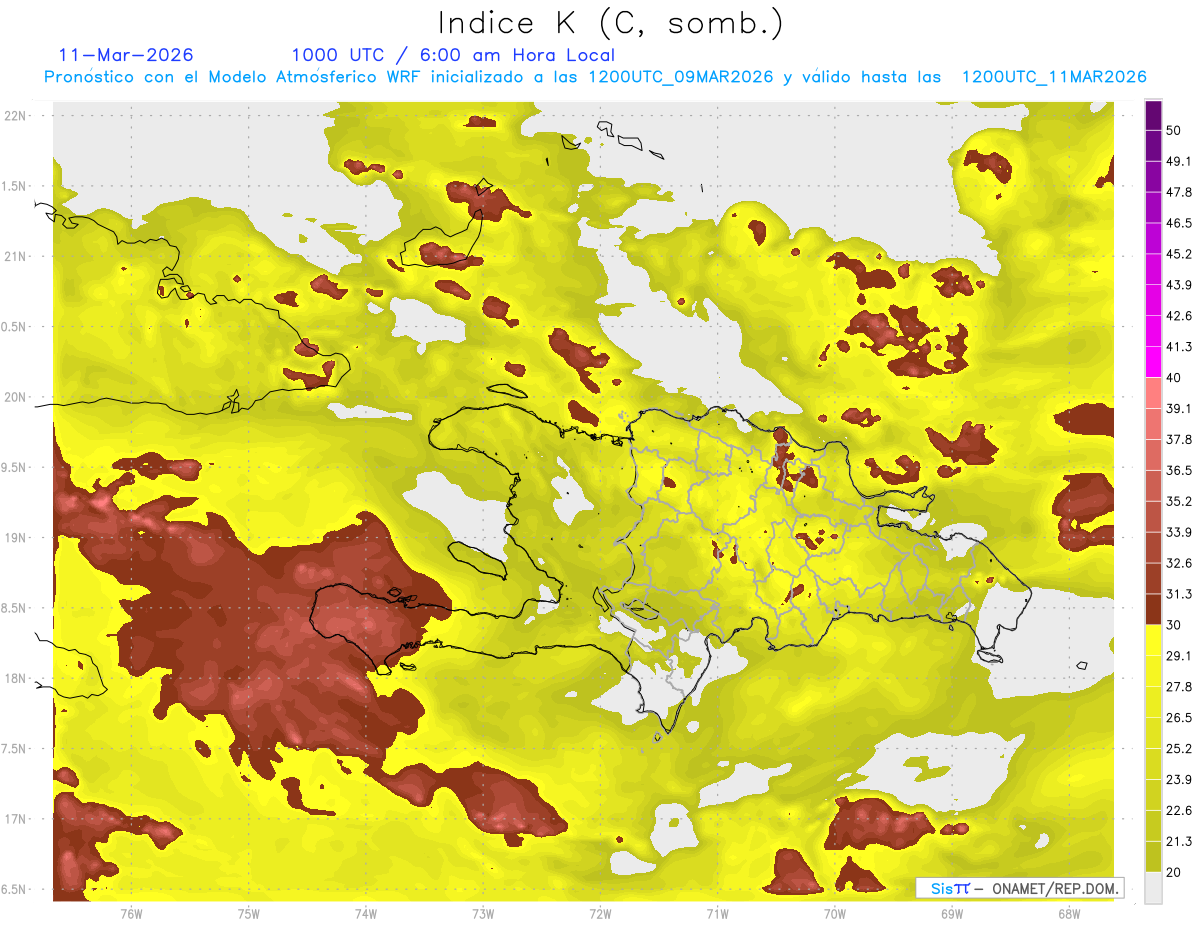The image size is (1200, 927).
Task: Click the latitude label "20N"
Action: [x=16, y=397]
